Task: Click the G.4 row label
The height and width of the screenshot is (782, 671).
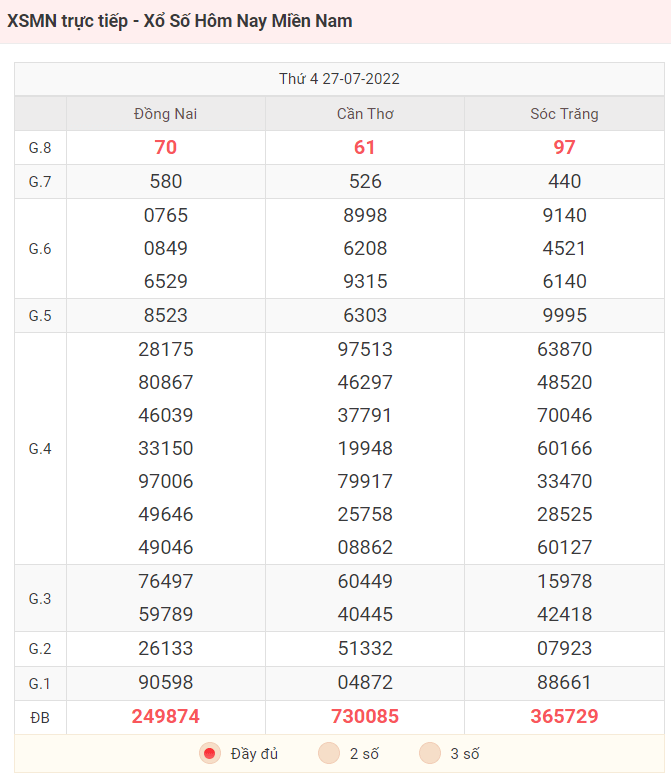Action: coord(40,449)
